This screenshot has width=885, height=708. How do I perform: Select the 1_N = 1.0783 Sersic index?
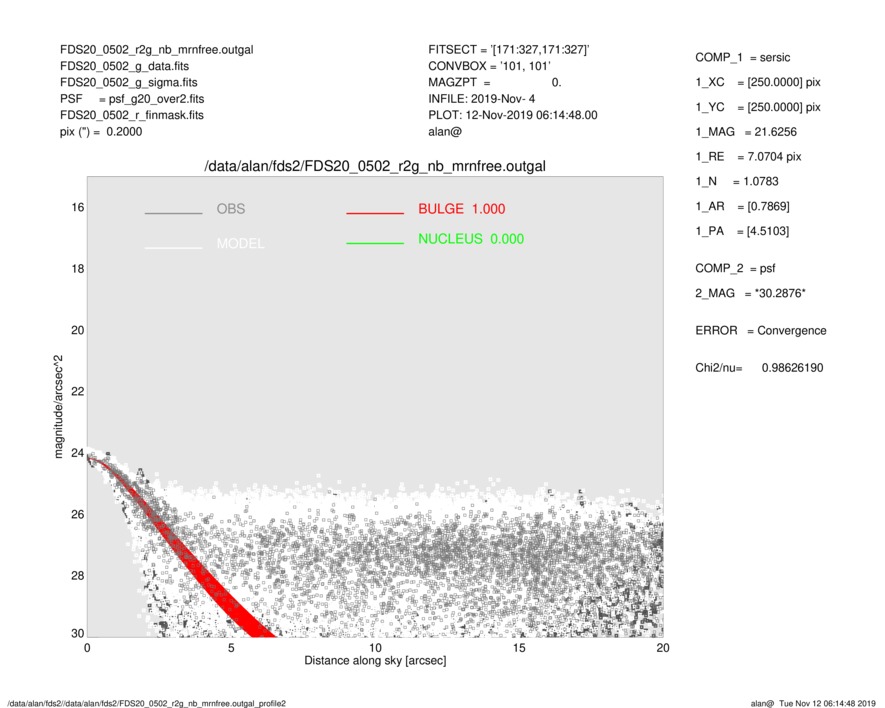pos(737,182)
